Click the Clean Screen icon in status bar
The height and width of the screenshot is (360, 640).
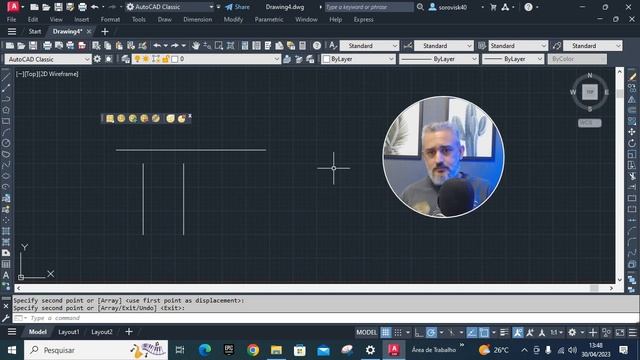[x=620, y=333]
